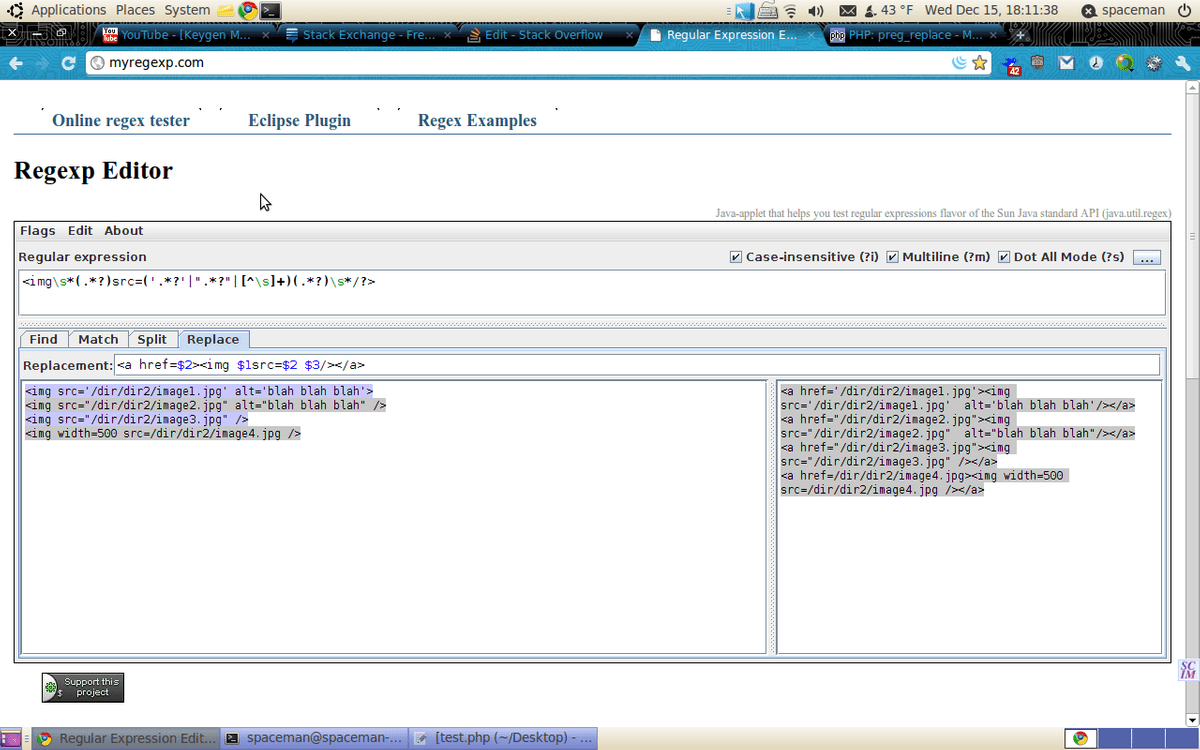Screen dimensions: 1200x750
Task: Switch to the PHP: preg_replace browser tab
Action: pyautogui.click(x=910, y=35)
